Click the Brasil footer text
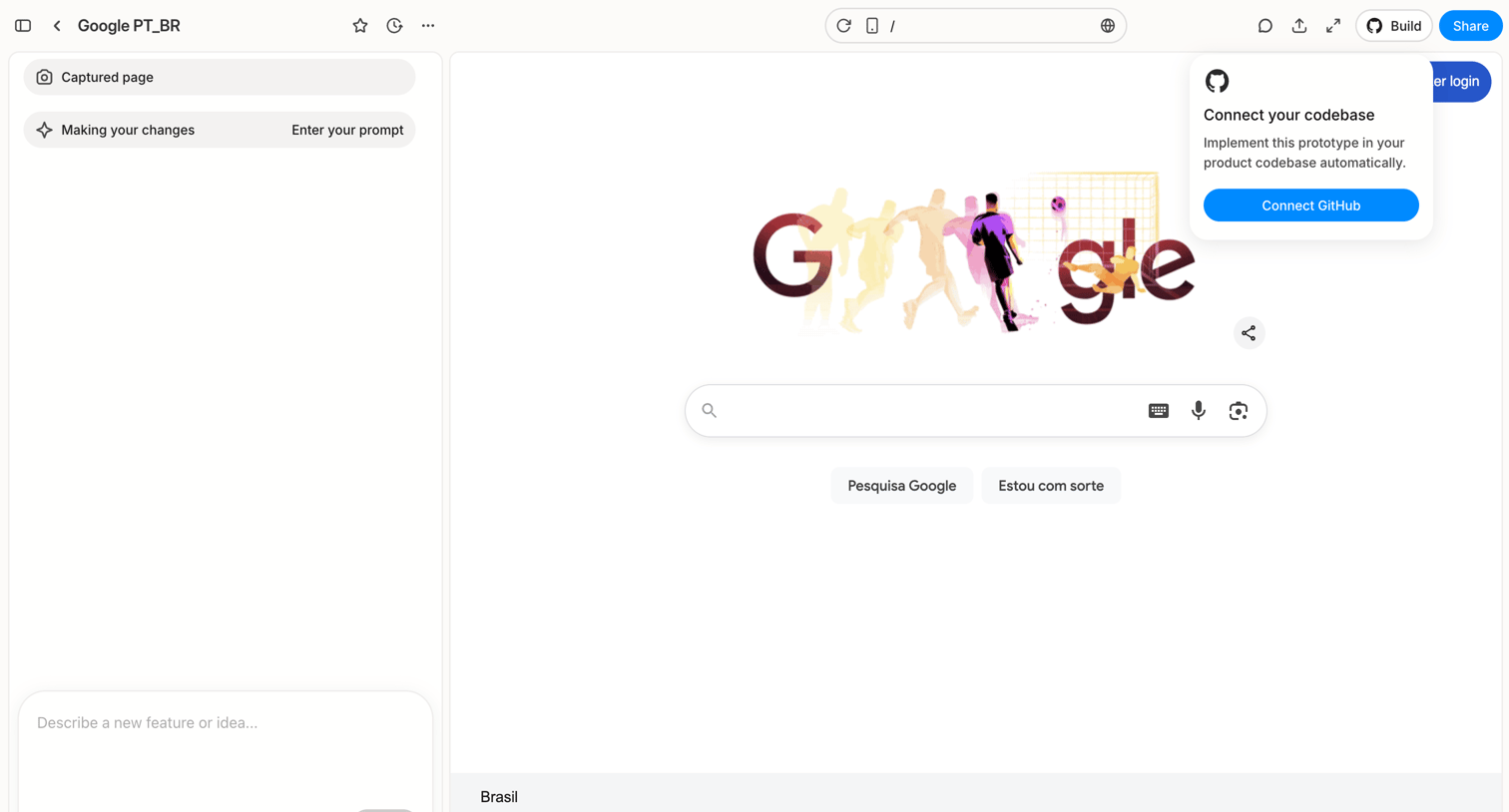 point(499,797)
